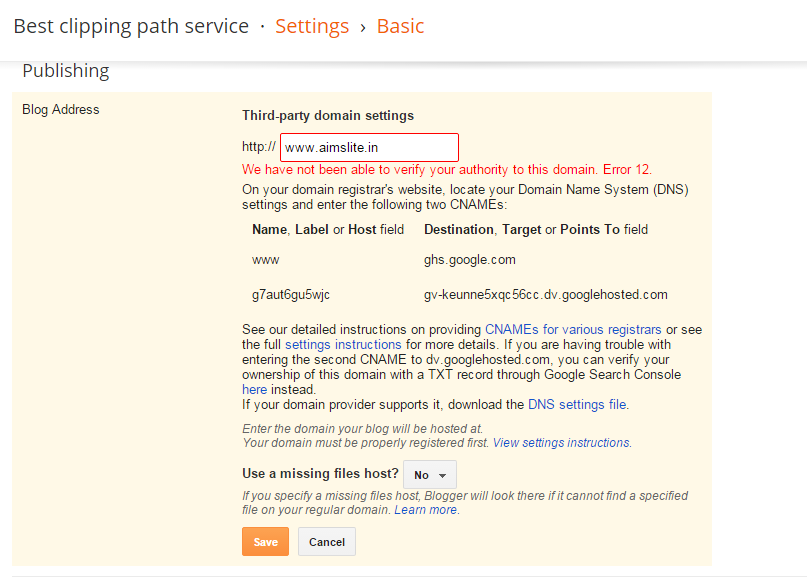Click the blog title 'Best clipping path service'
The width and height of the screenshot is (807, 583).
click(131, 26)
